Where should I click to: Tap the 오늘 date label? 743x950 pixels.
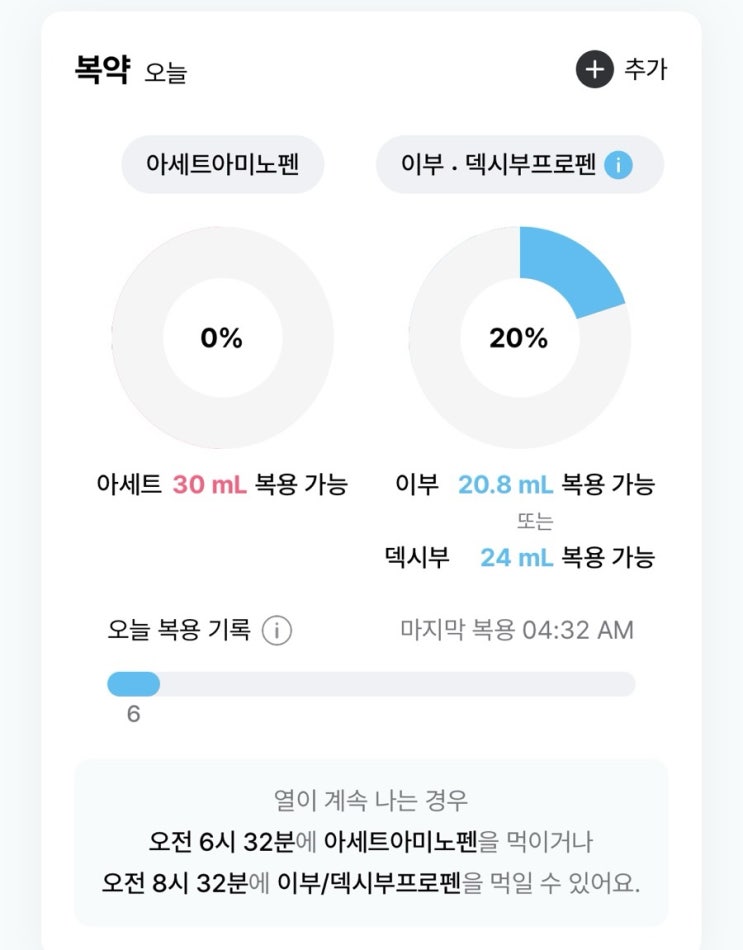point(165,72)
